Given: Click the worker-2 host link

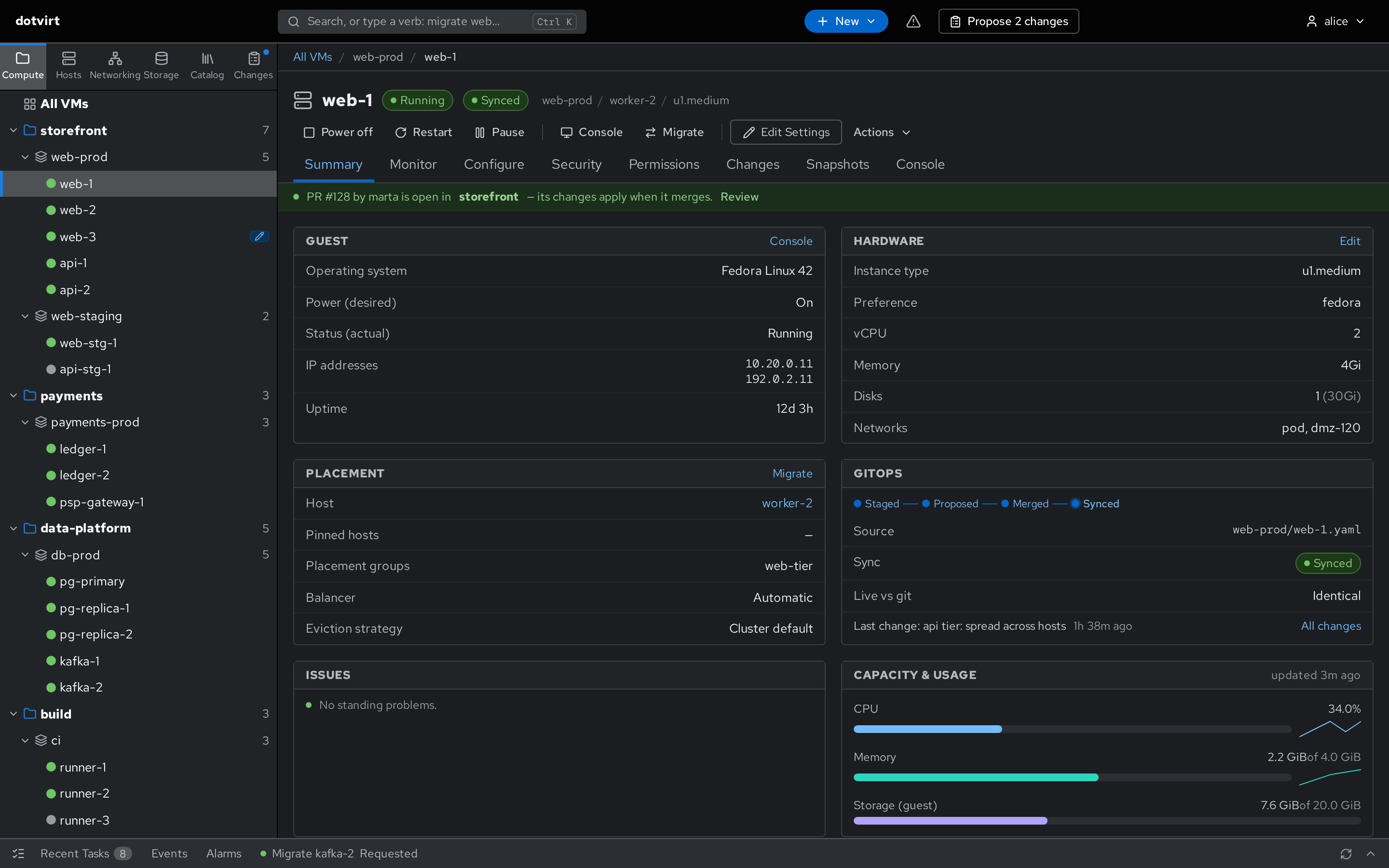Looking at the screenshot, I should [787, 503].
